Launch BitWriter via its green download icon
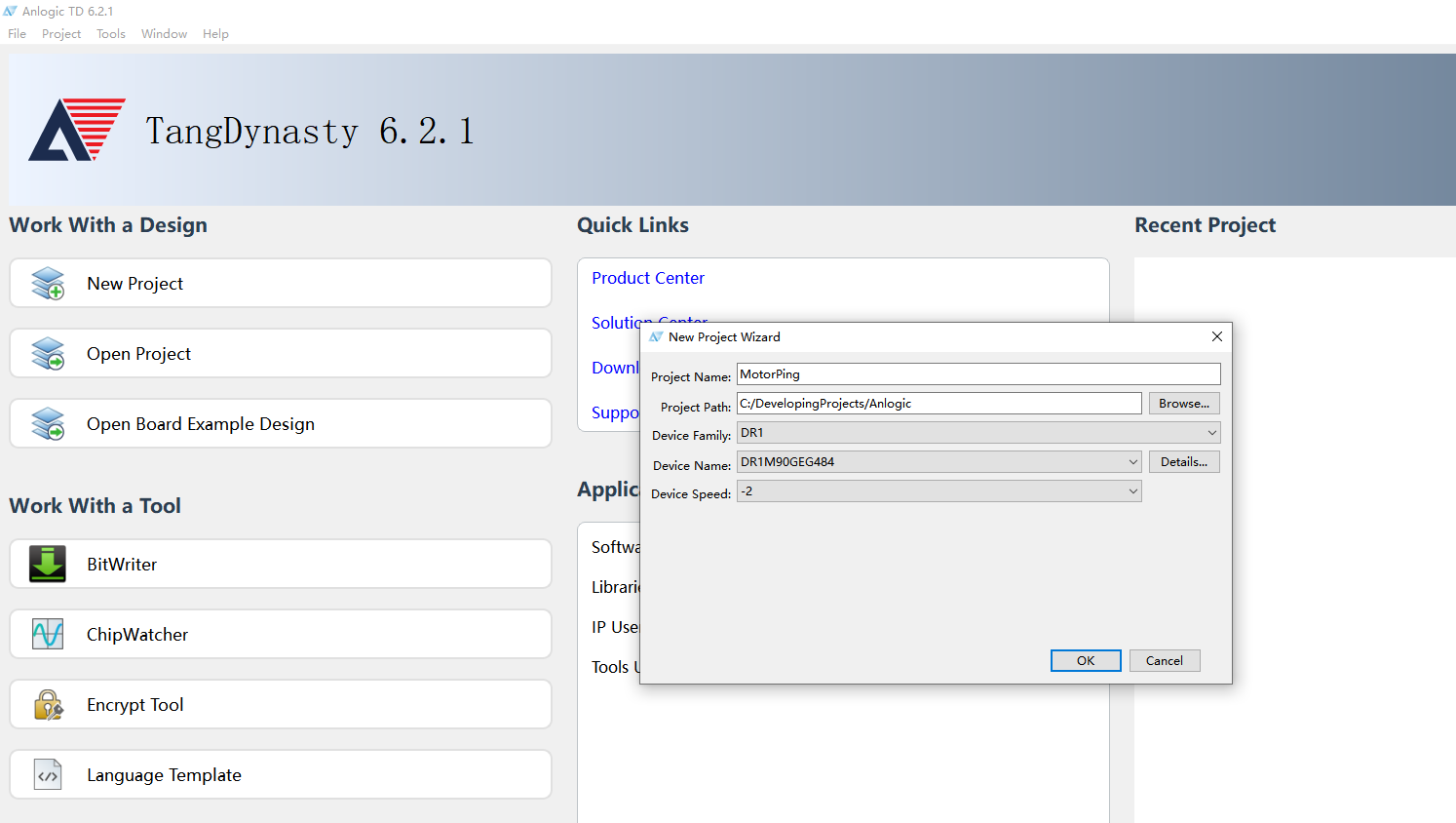Screen dimensions: 1456x823 [x=48, y=564]
